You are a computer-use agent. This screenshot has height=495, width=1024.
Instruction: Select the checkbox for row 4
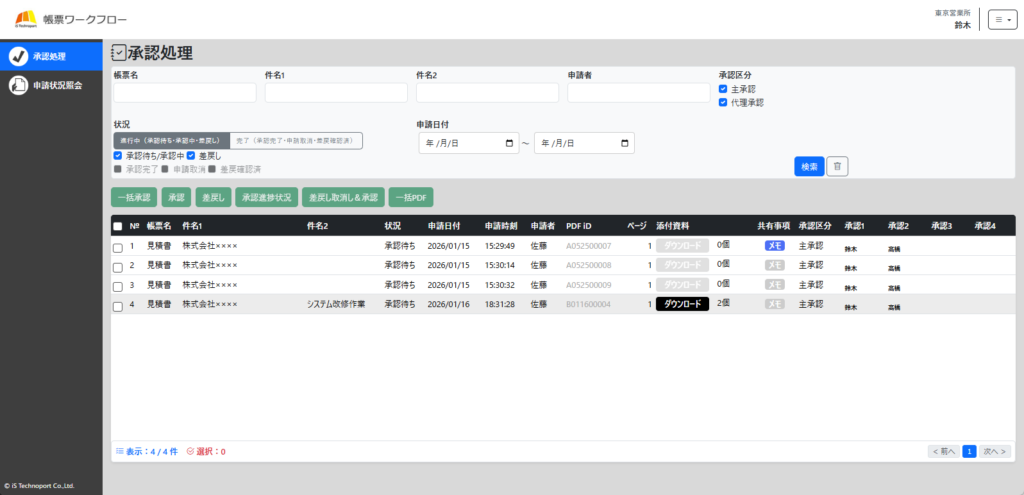coord(118,304)
